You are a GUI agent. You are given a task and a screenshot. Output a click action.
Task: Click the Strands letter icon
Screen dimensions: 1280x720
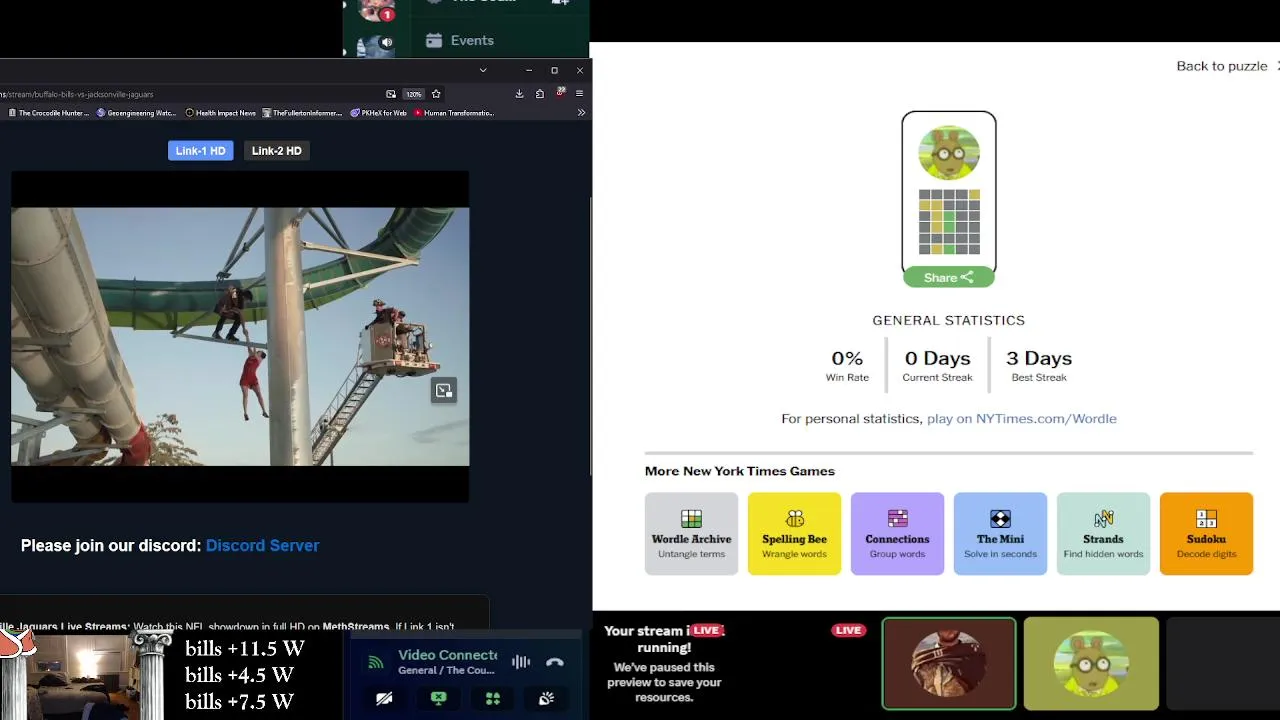pyautogui.click(x=1104, y=518)
